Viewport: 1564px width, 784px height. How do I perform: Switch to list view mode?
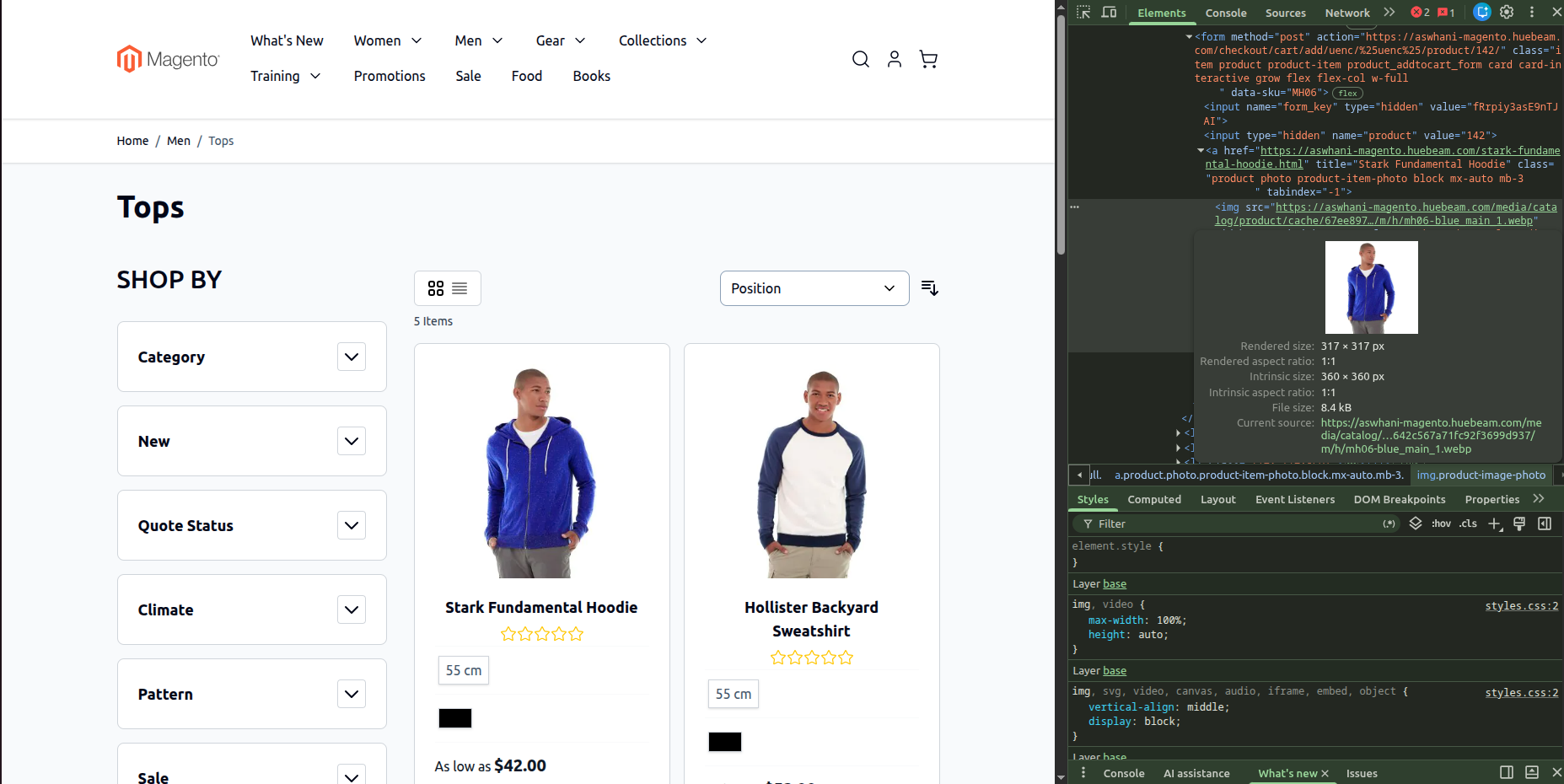460,288
